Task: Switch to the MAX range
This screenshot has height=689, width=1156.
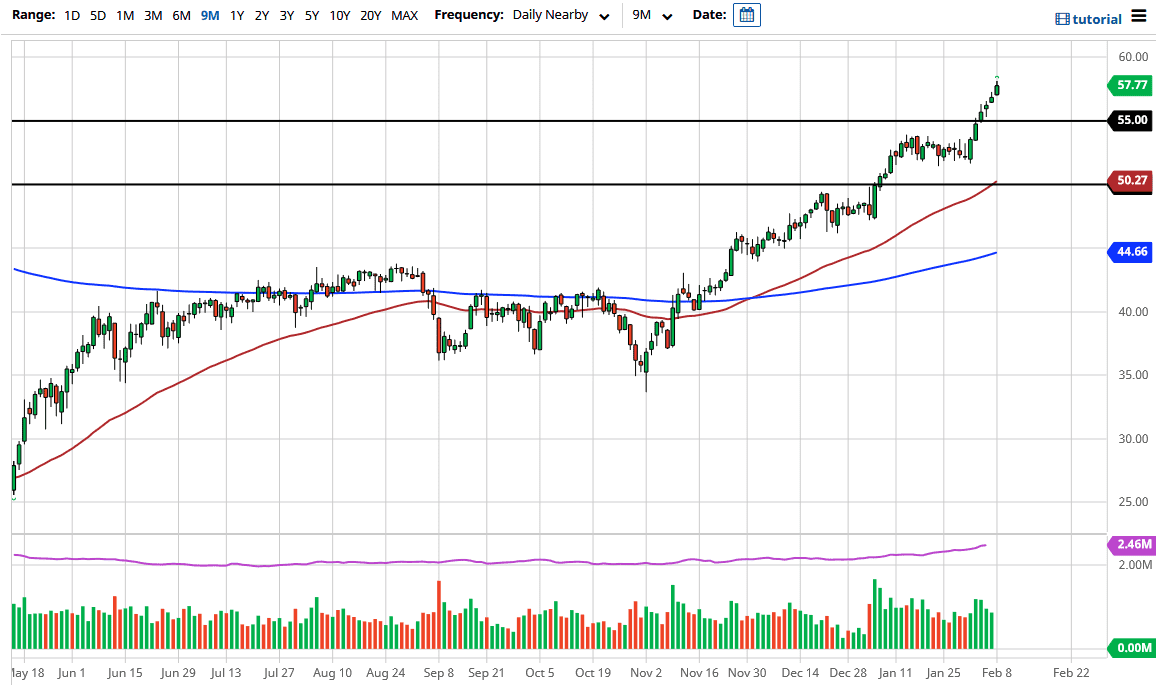Action: [405, 16]
